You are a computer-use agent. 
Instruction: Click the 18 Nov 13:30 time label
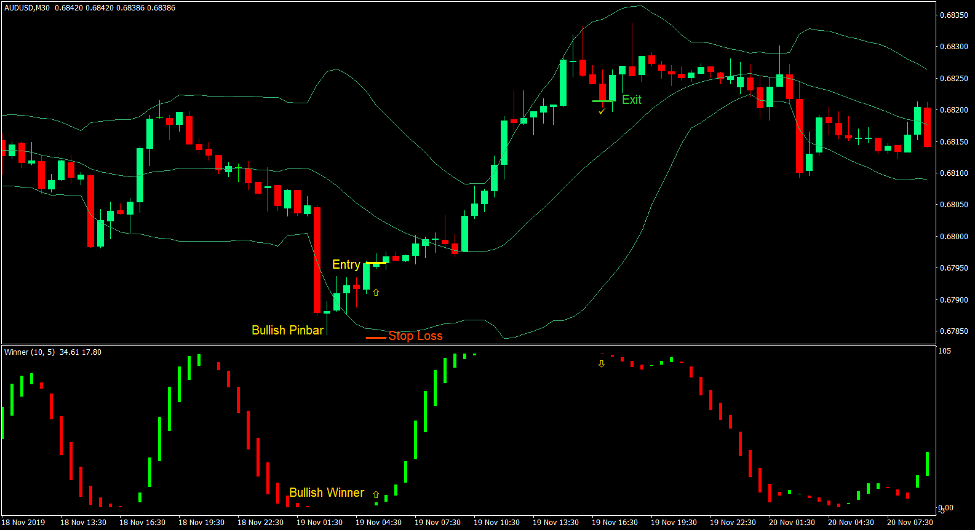point(83,522)
